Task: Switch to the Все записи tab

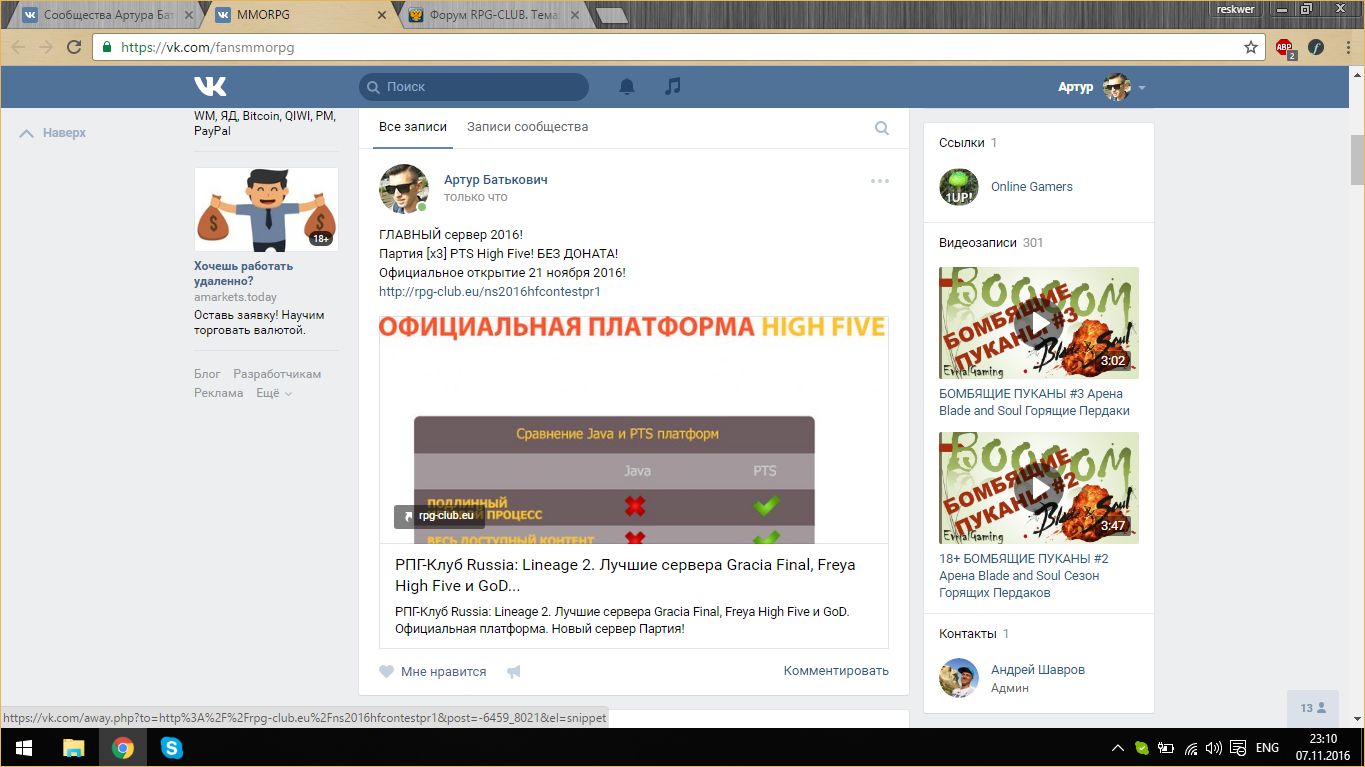Action: click(413, 127)
